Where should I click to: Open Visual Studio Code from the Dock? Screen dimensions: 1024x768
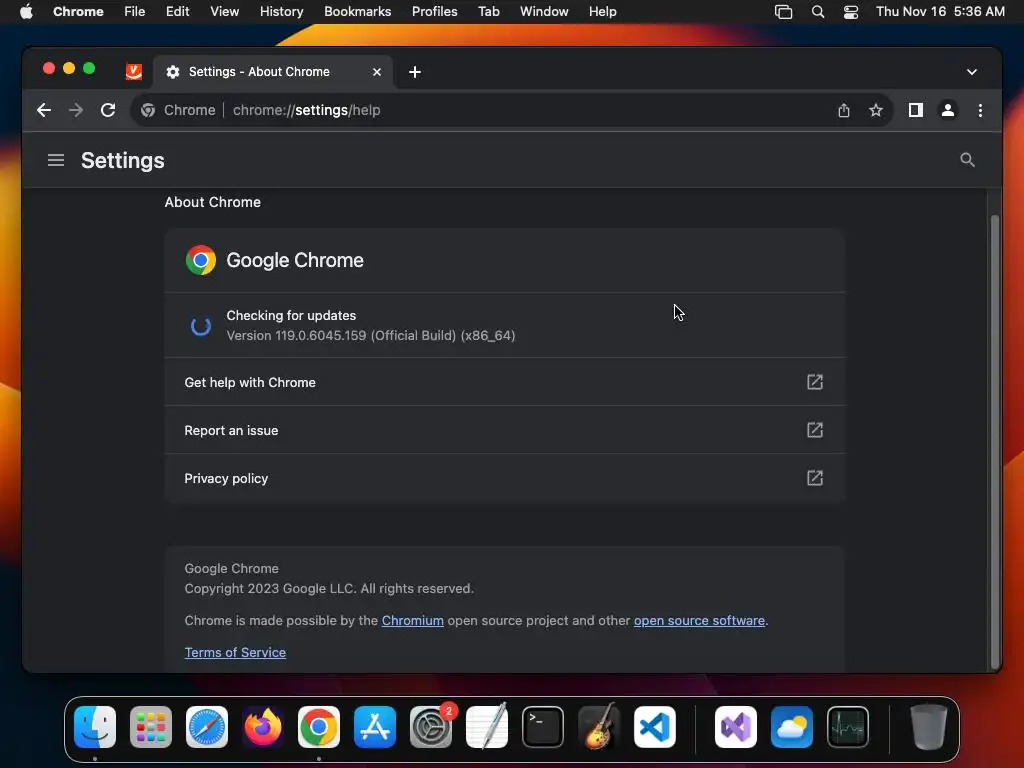[655, 727]
